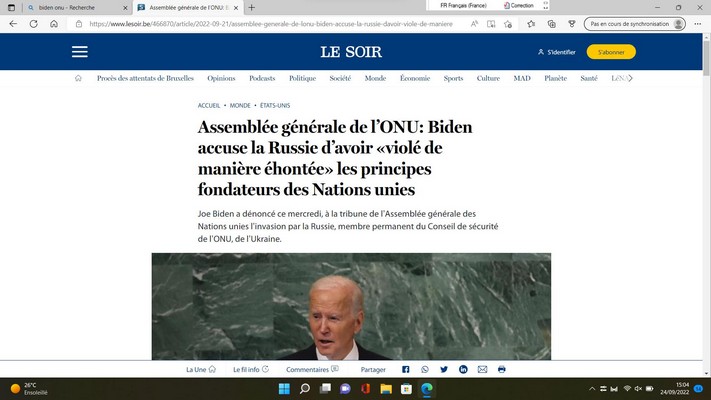Click the MONDE breadcrumb
Screen dimensions: 711x400
240,105
